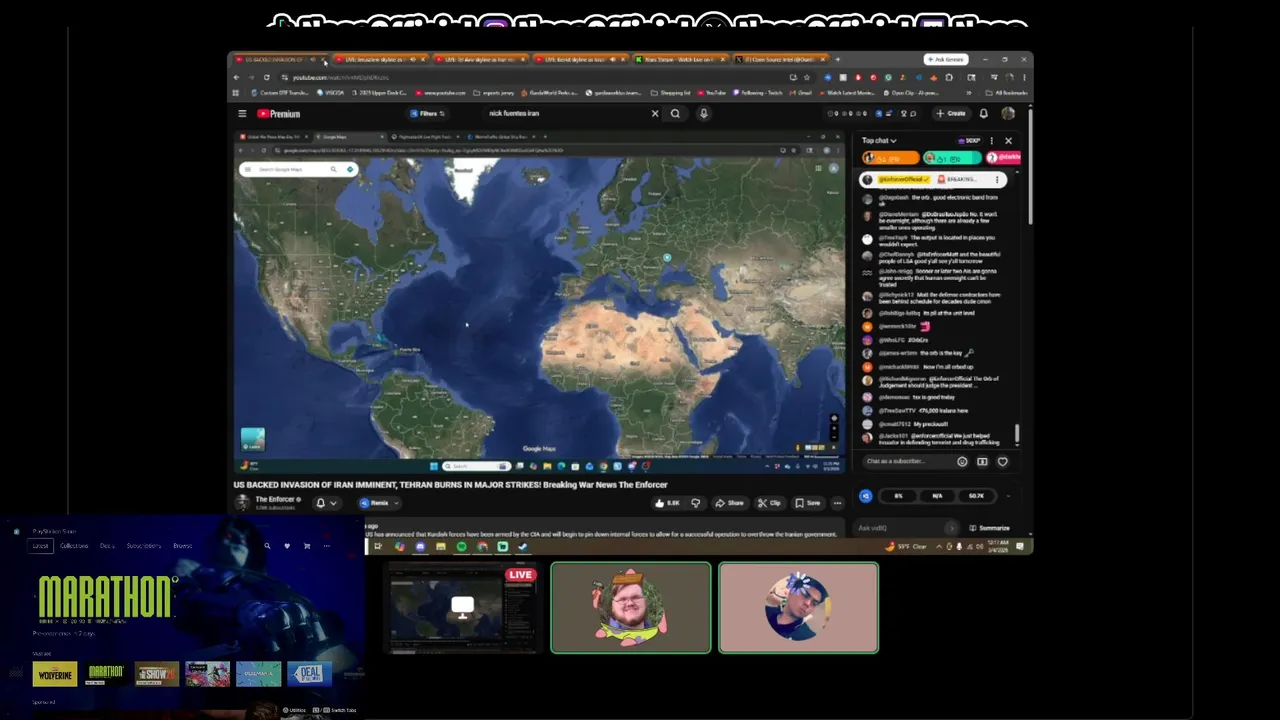Reload the YouTube page
Viewport: 1280px width, 720px height.
[266, 78]
